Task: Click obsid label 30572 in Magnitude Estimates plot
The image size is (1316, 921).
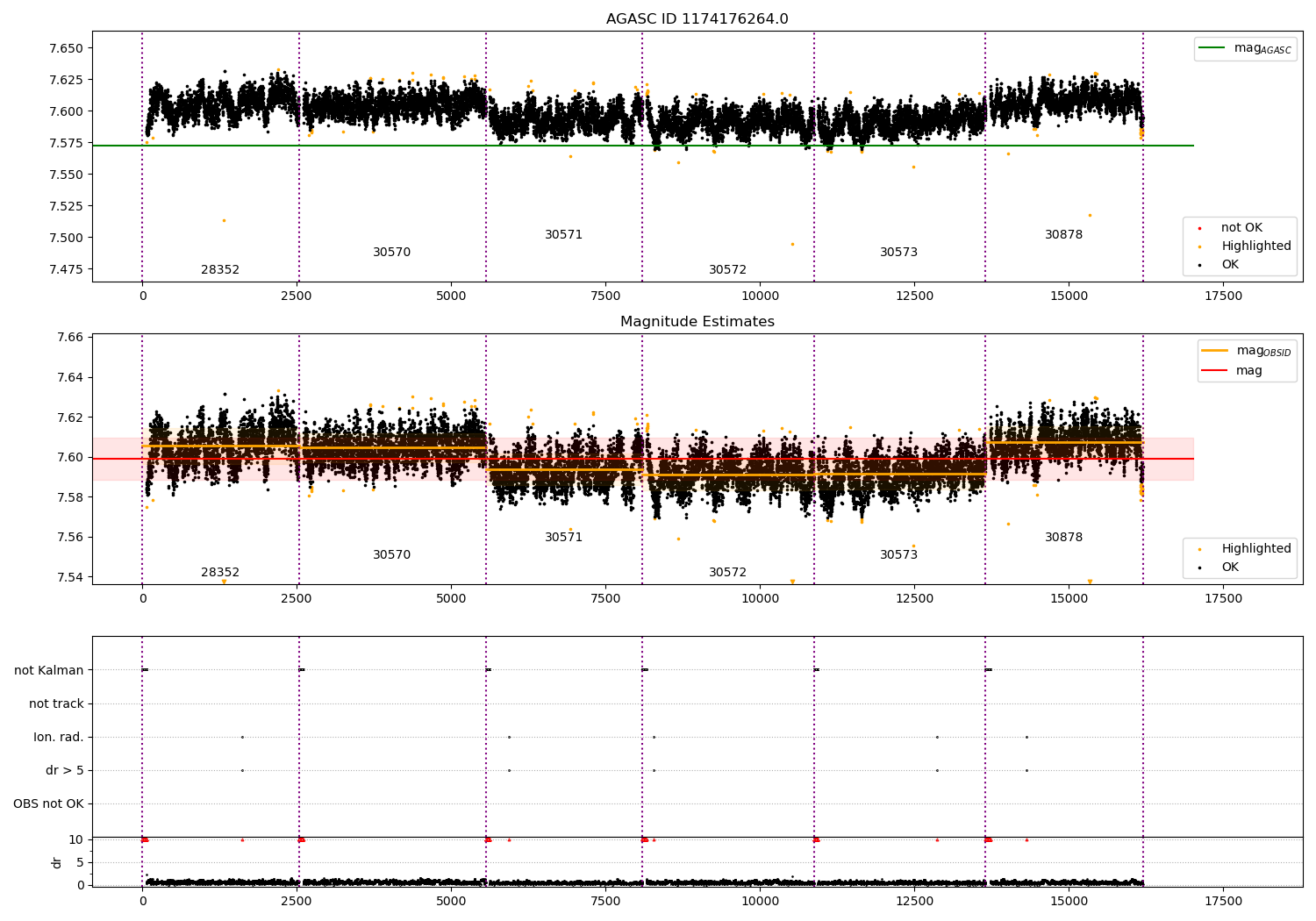Action: tap(727, 573)
